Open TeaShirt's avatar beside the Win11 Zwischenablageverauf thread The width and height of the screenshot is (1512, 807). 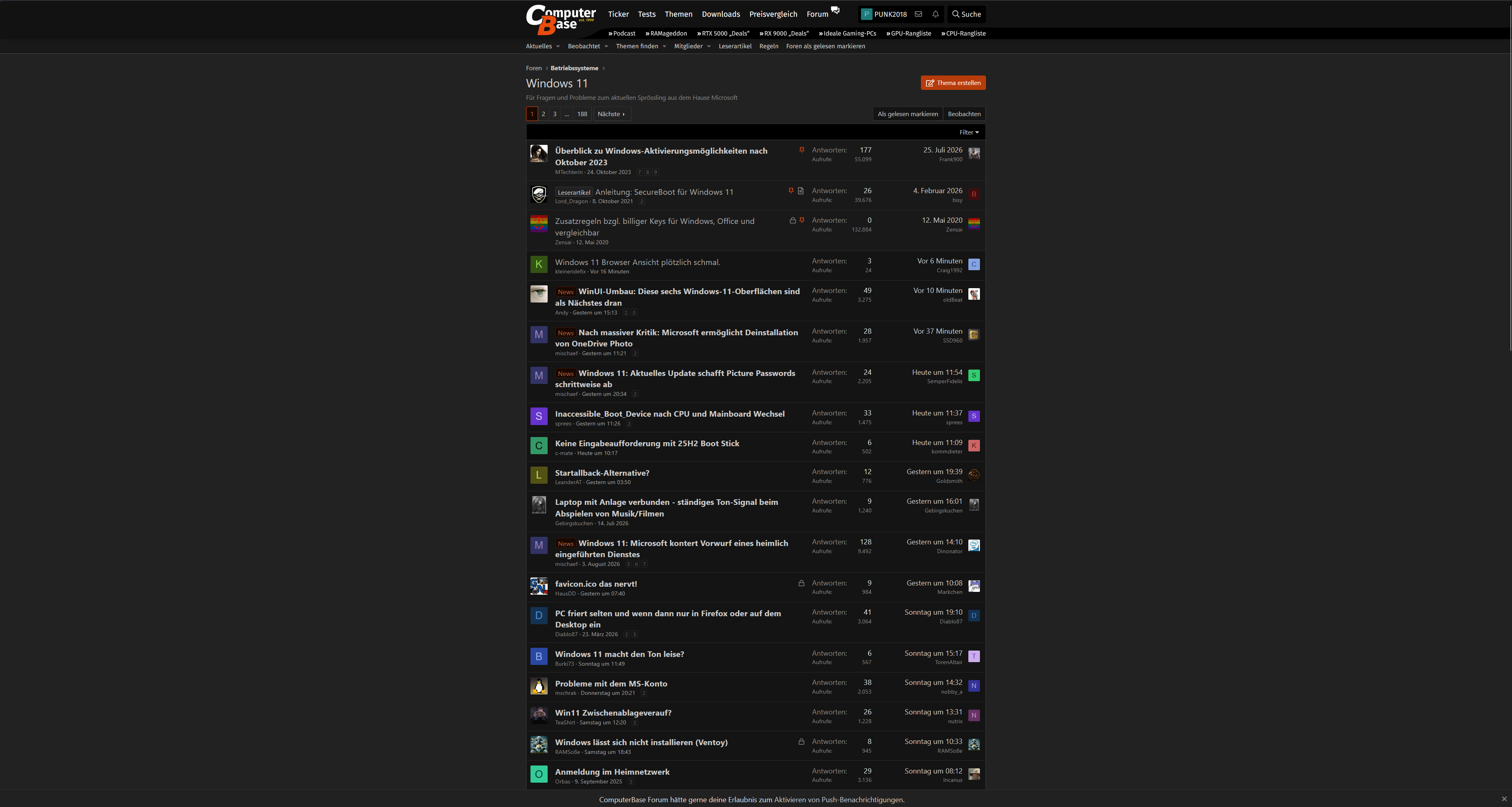click(539, 715)
